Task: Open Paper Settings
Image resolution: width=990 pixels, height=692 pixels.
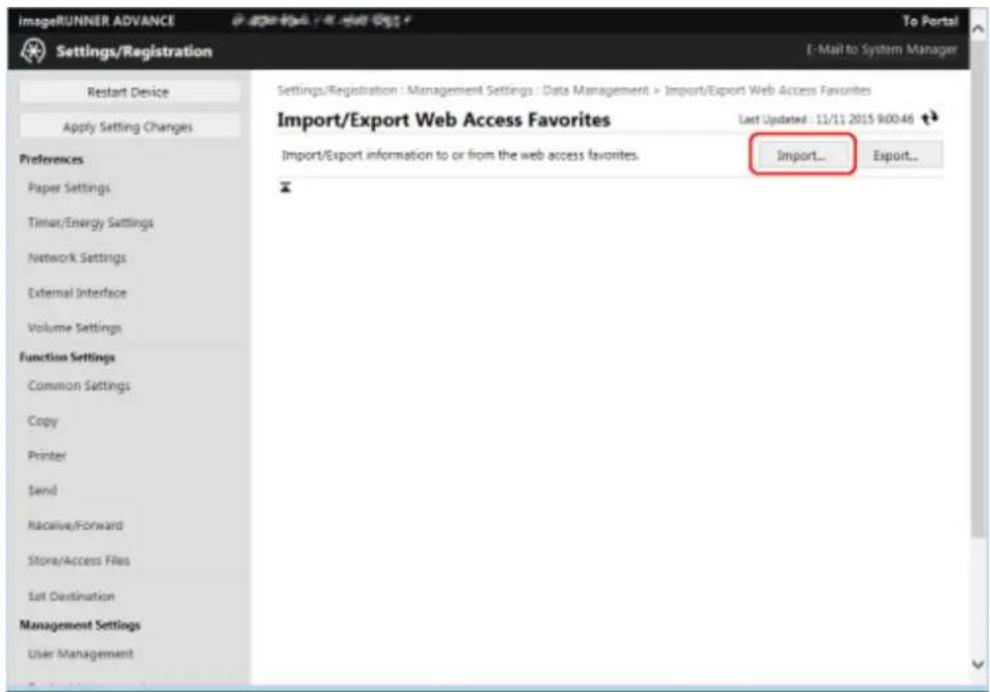Action: coord(69,188)
